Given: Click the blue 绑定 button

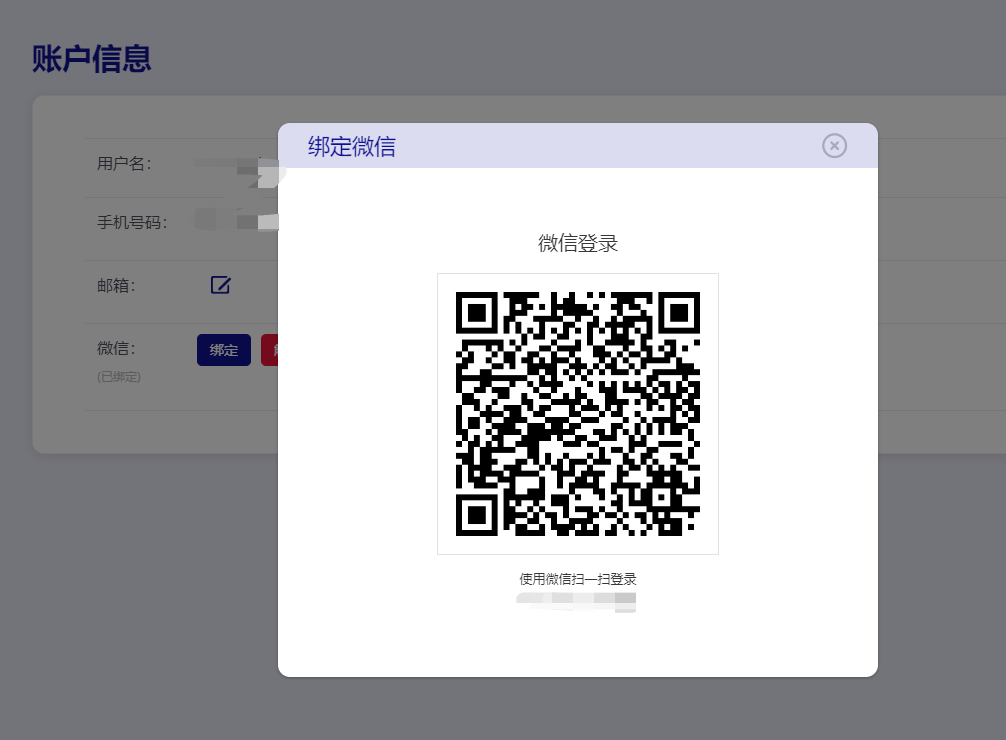Looking at the screenshot, I should (x=224, y=350).
